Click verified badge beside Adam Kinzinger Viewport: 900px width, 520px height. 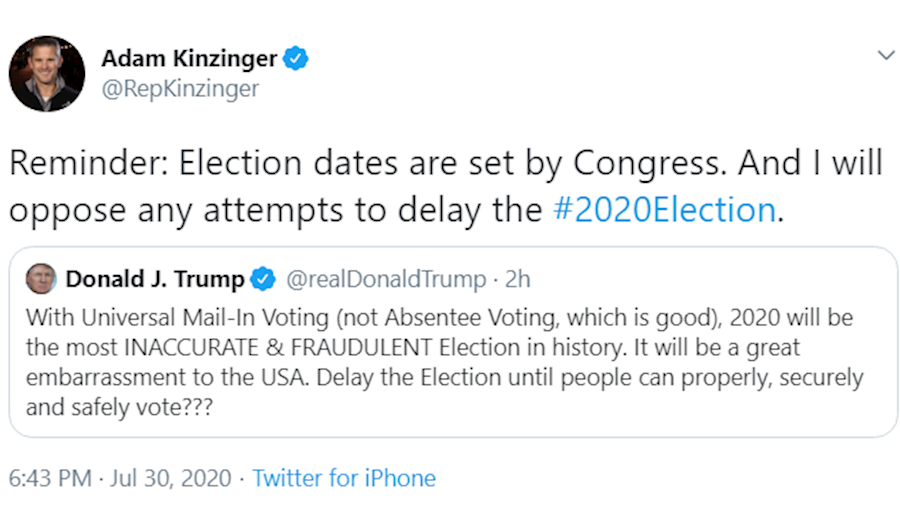296,59
